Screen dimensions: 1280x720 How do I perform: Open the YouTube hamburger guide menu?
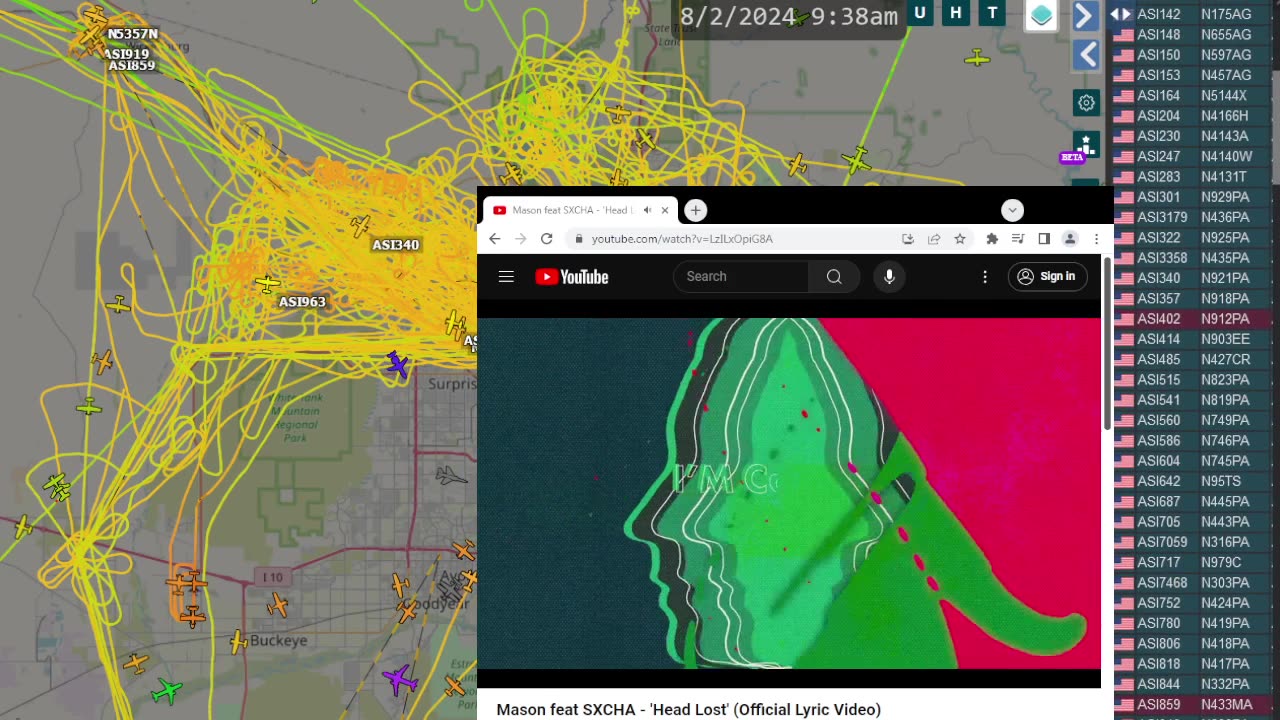[x=506, y=277]
